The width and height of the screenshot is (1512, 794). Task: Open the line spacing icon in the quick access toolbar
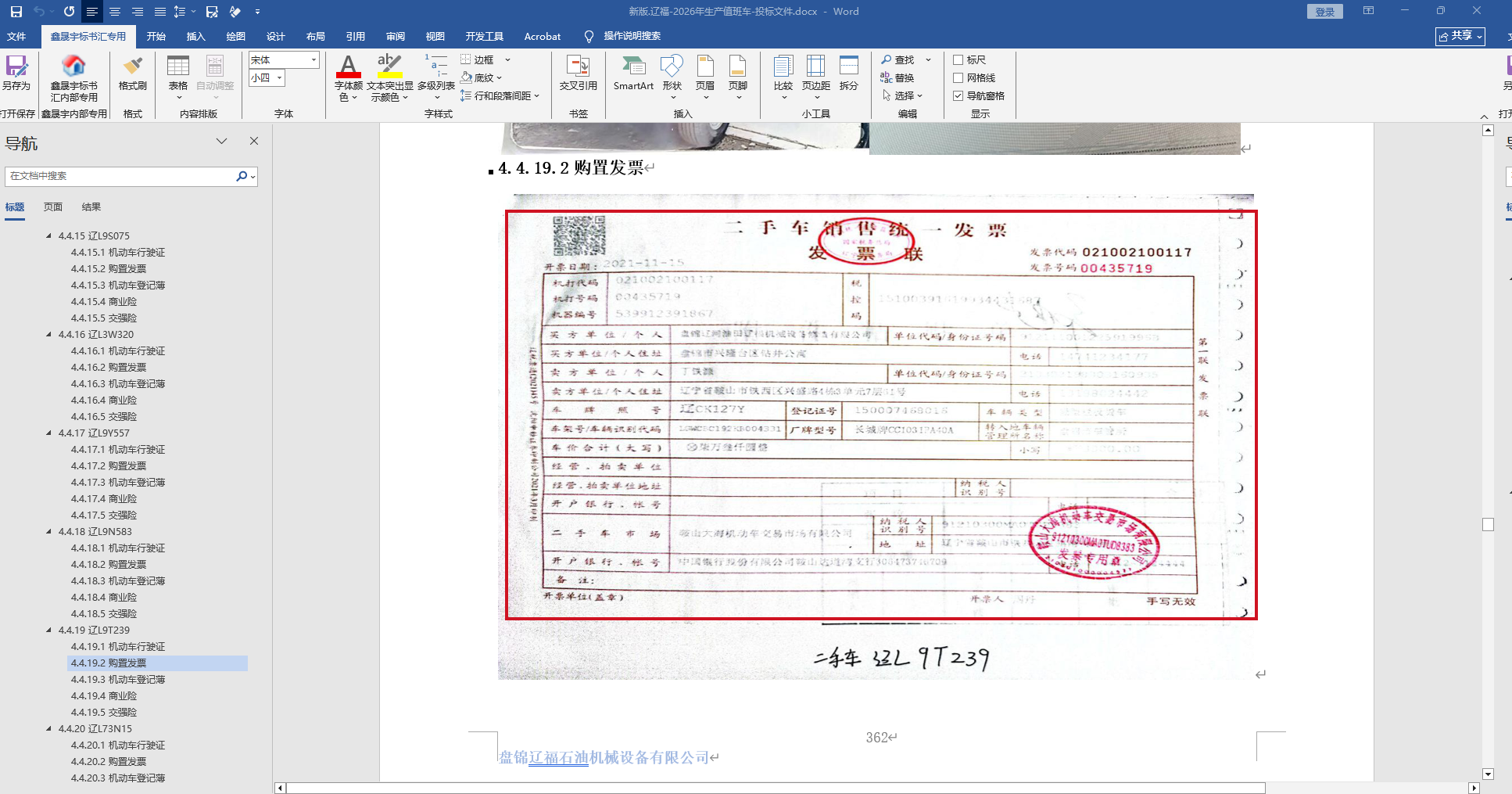click(180, 12)
